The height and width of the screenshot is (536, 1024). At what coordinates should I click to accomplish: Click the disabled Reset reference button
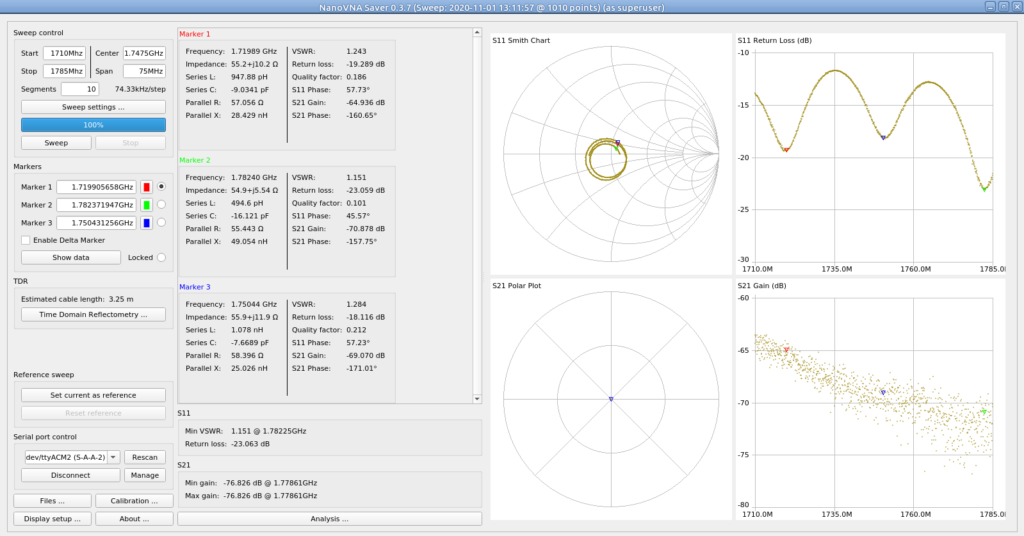[93, 413]
